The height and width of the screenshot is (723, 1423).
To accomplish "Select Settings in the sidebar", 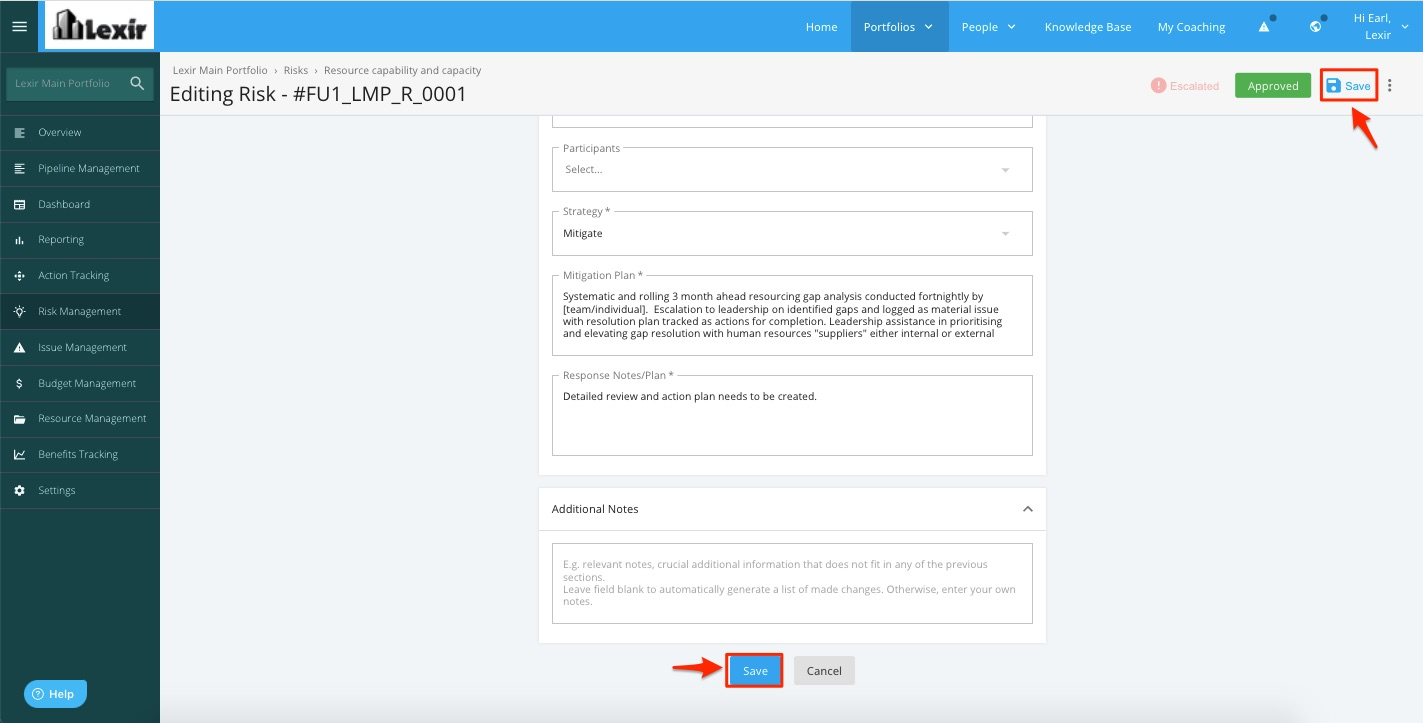I will pos(80,490).
